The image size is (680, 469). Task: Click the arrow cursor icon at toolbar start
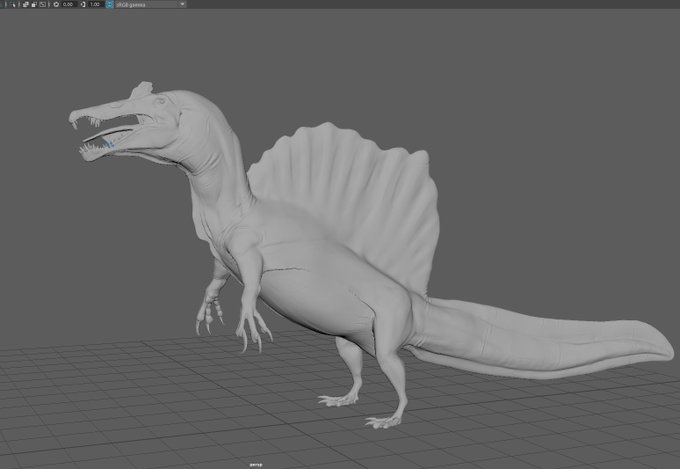(13, 5)
